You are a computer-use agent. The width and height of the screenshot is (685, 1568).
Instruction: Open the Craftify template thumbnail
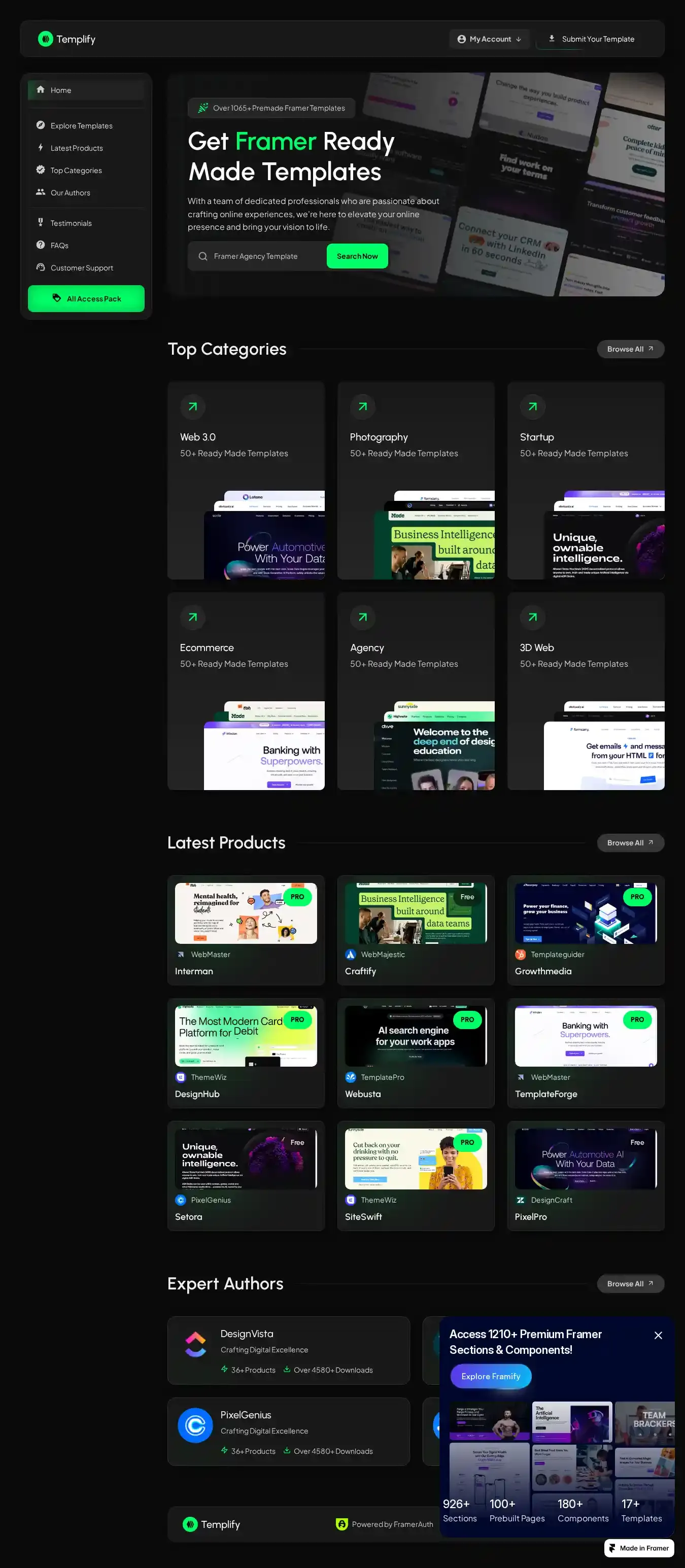click(x=416, y=913)
